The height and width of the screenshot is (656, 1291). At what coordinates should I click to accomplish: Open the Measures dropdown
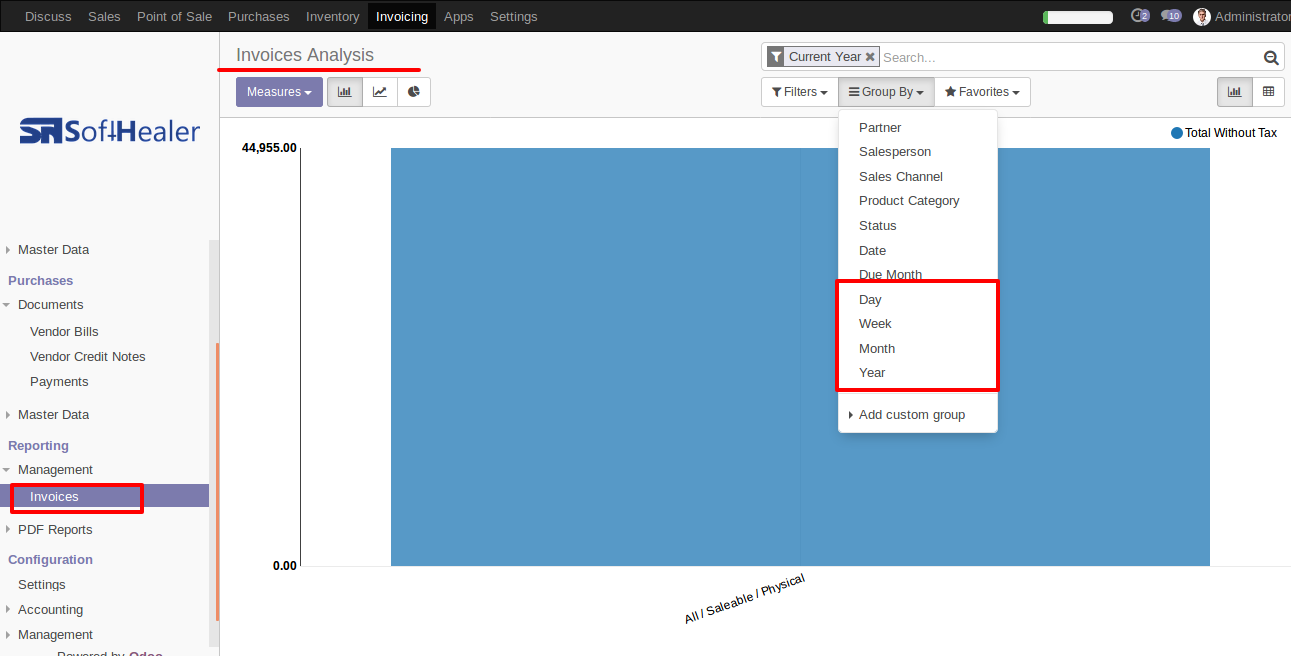(279, 92)
